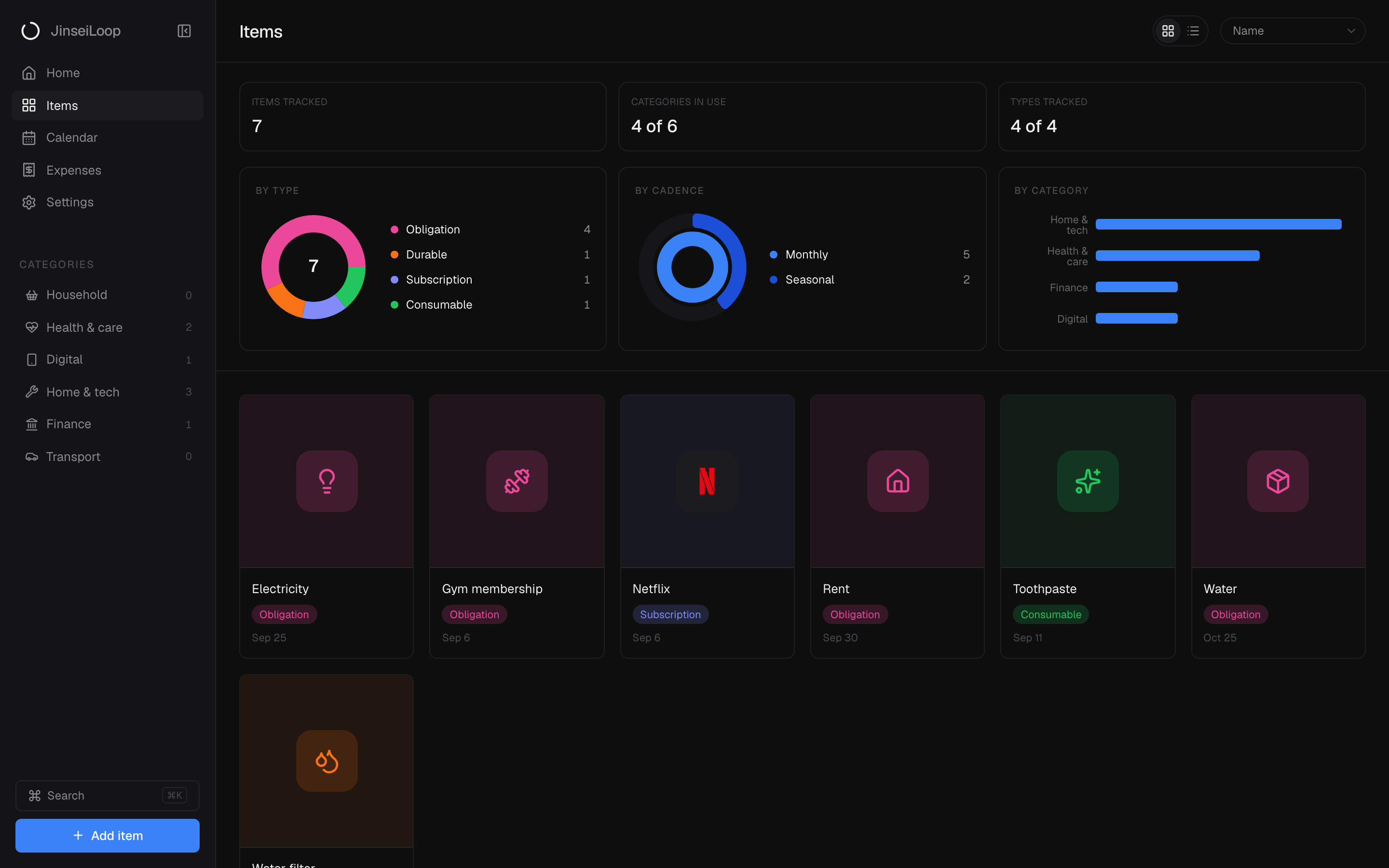Click the Add item button
The height and width of the screenshot is (868, 1389).
[x=108, y=836]
